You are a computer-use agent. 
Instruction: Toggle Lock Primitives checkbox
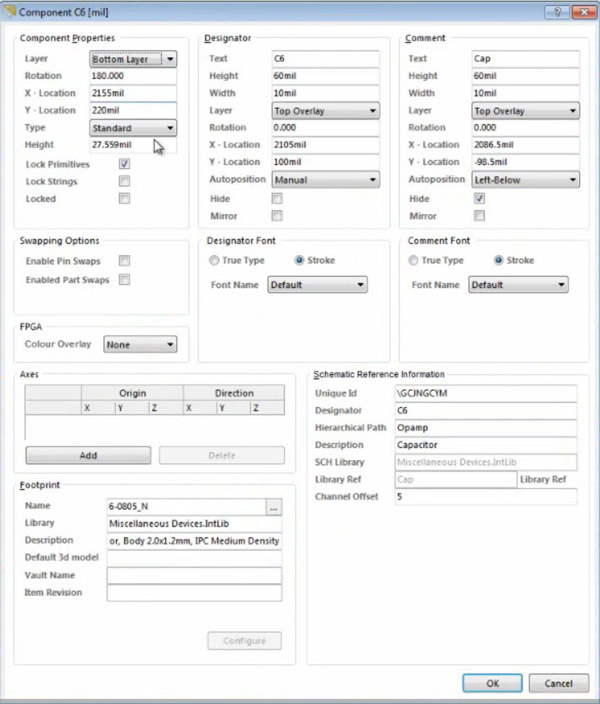[124, 164]
